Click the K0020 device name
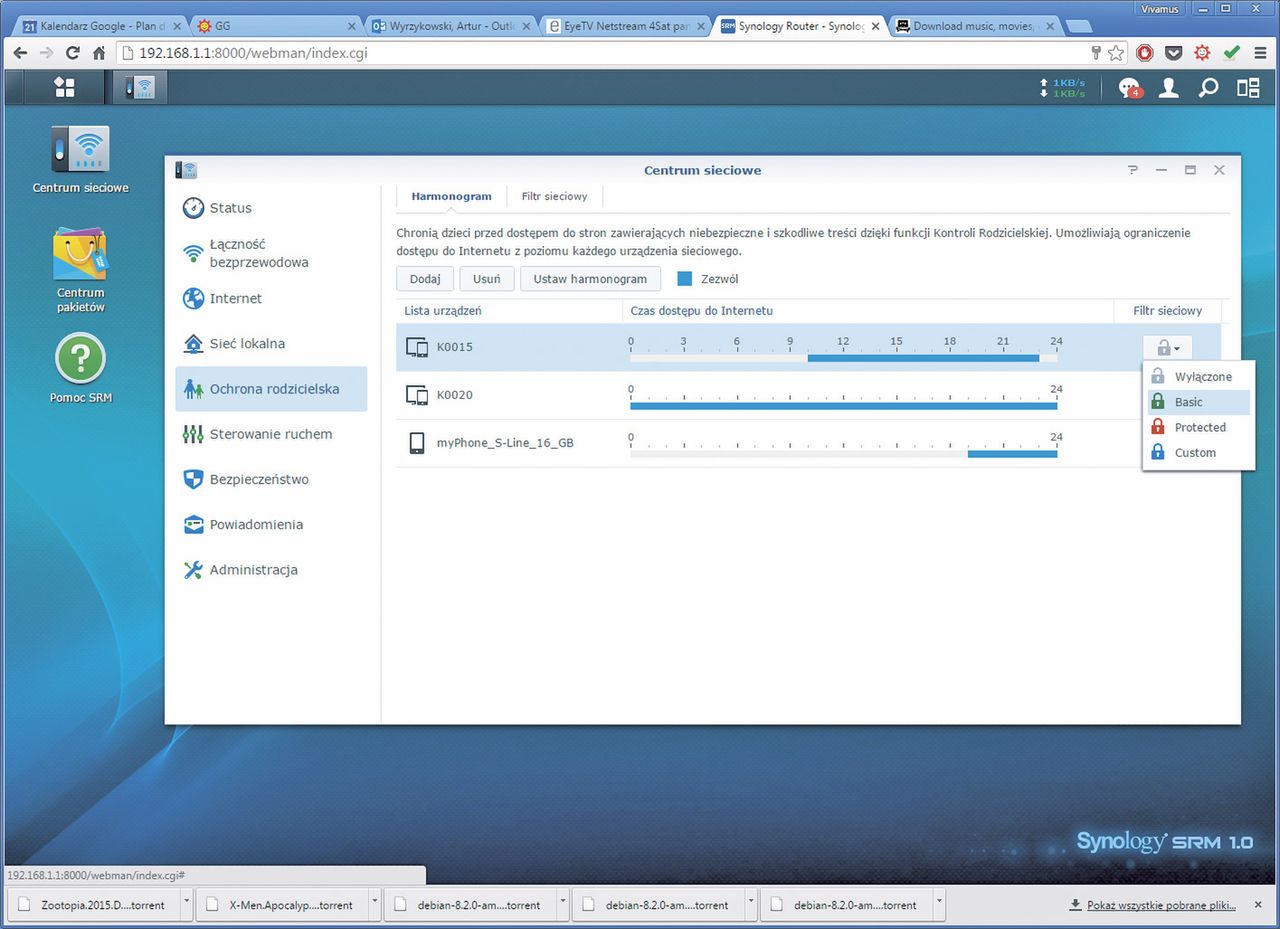1280x929 pixels. pyautogui.click(x=455, y=395)
